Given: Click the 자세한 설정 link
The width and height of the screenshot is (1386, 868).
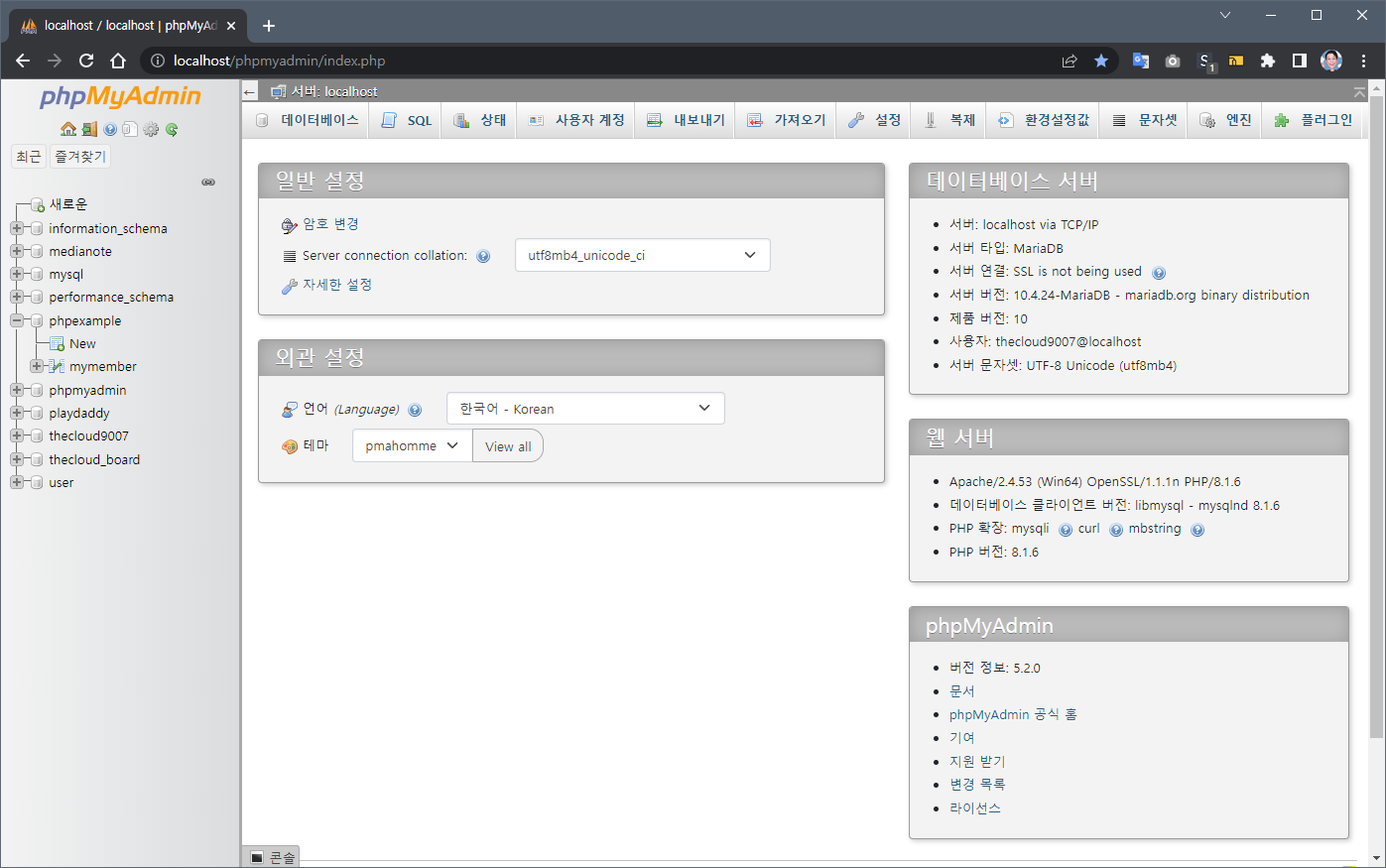Looking at the screenshot, I should pos(337,285).
